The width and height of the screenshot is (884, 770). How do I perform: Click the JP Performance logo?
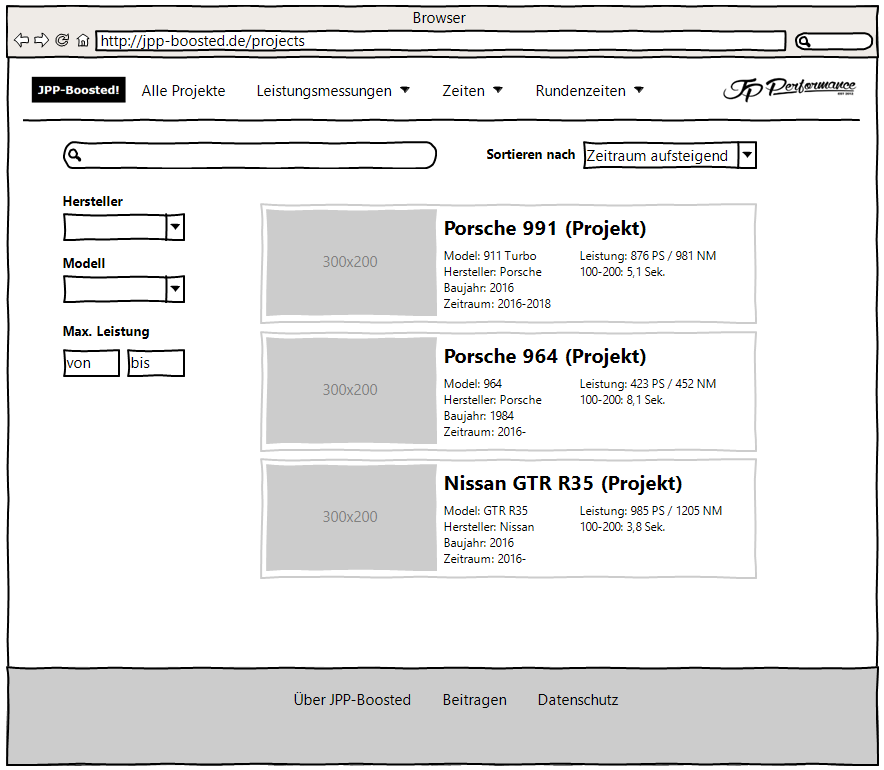pyautogui.click(x=789, y=90)
